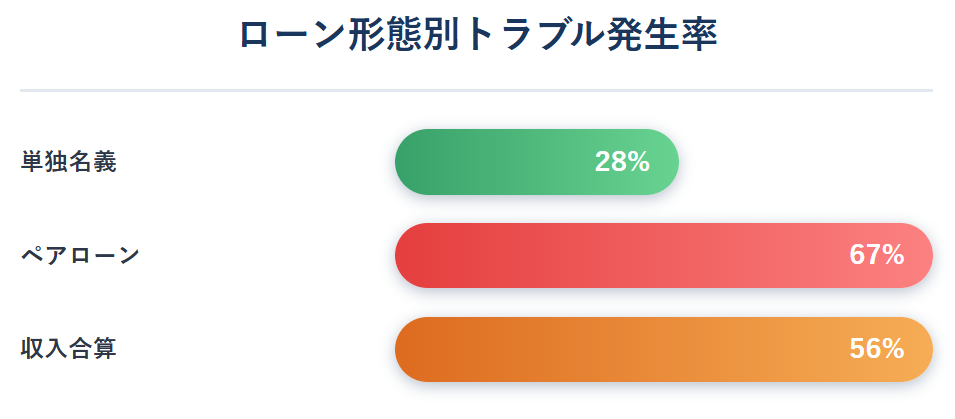Select the 単独名義 row label
The height and width of the screenshot is (419, 955).
68,162
